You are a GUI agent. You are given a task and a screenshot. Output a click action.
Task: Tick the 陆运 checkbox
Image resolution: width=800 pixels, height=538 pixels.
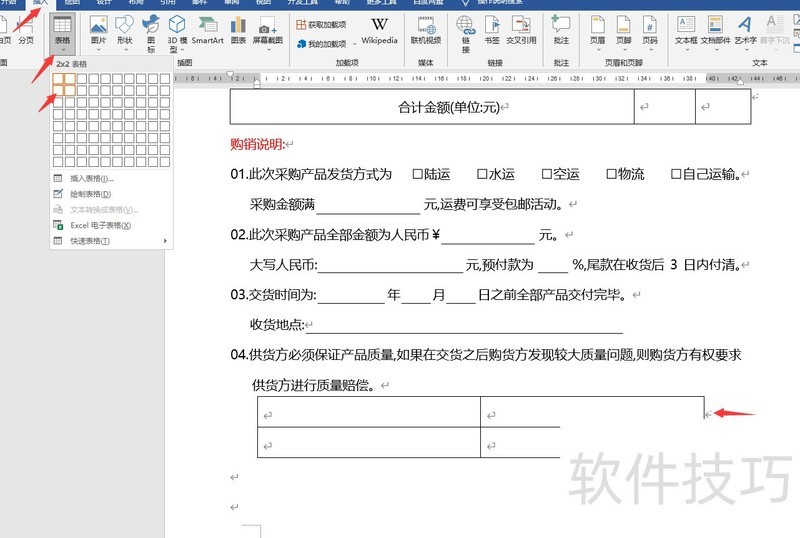(417, 174)
